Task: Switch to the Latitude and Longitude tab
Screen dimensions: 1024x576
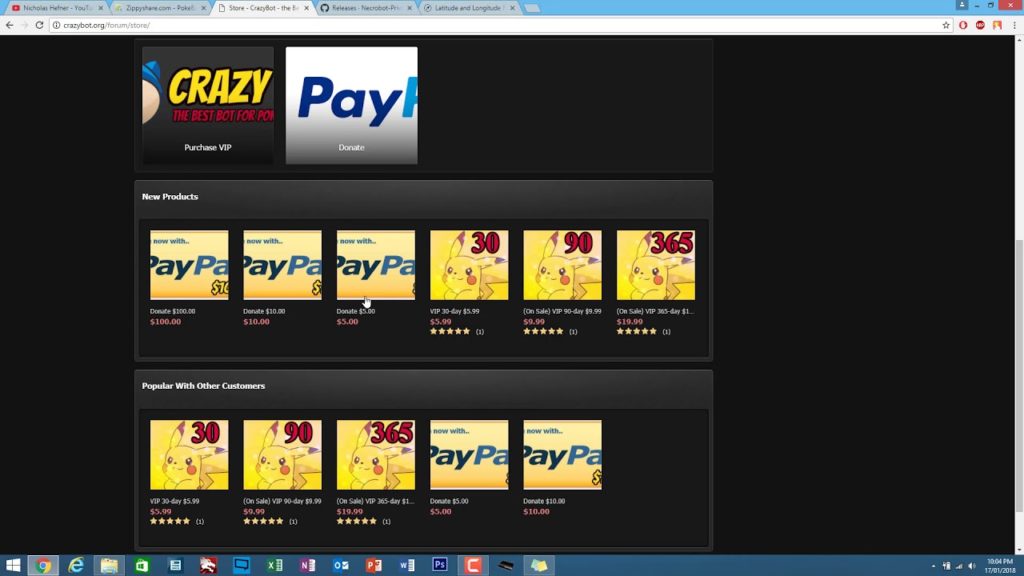Action: (465, 7)
